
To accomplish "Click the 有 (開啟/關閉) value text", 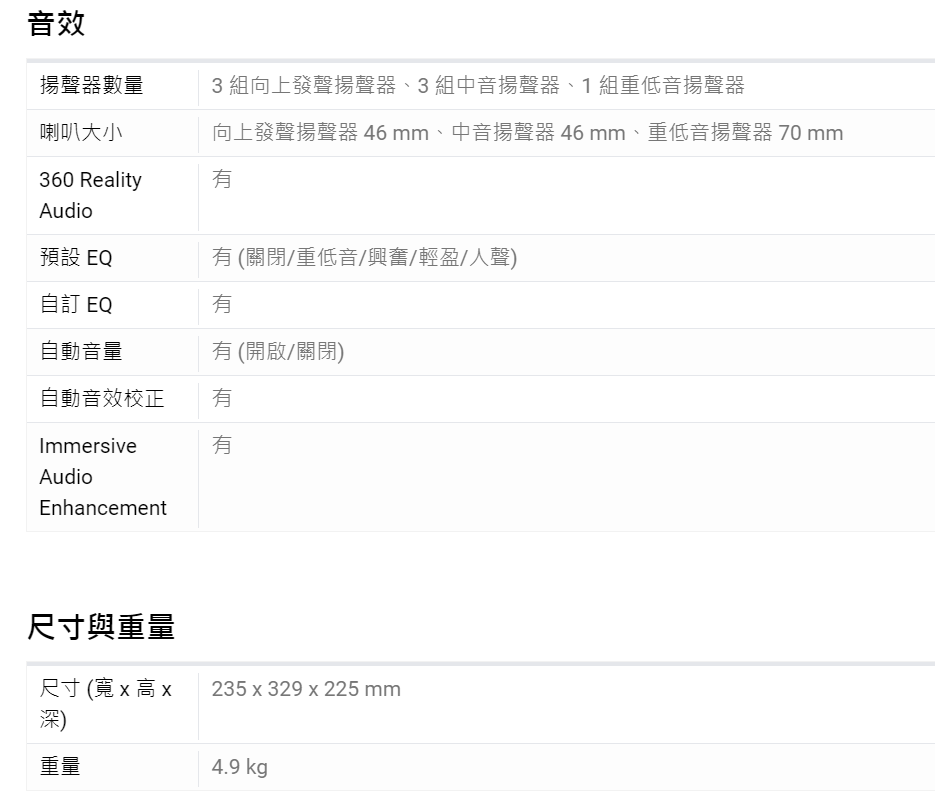I will (x=278, y=352).
